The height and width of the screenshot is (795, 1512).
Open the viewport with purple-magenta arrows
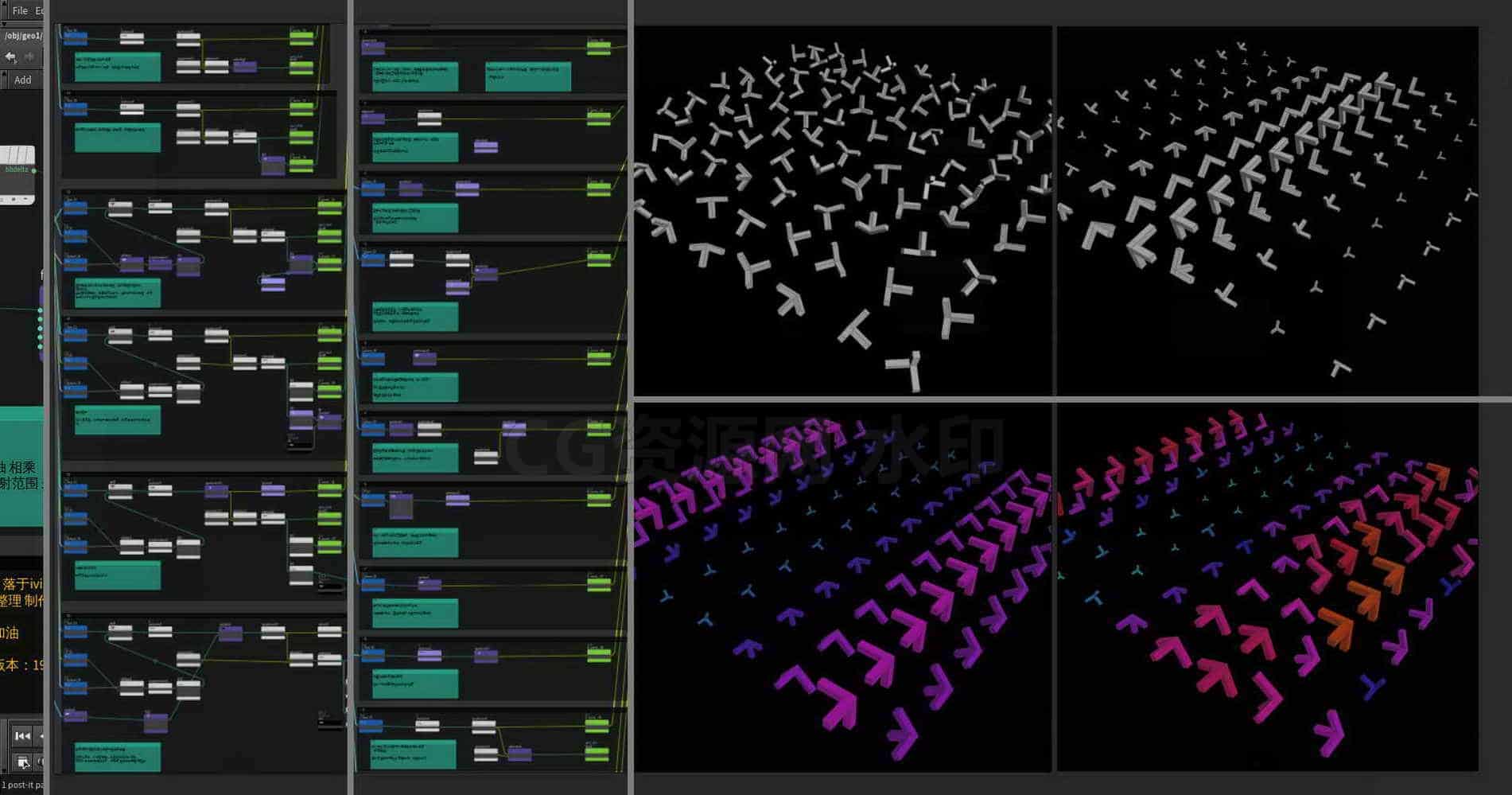pyautogui.click(x=843, y=587)
